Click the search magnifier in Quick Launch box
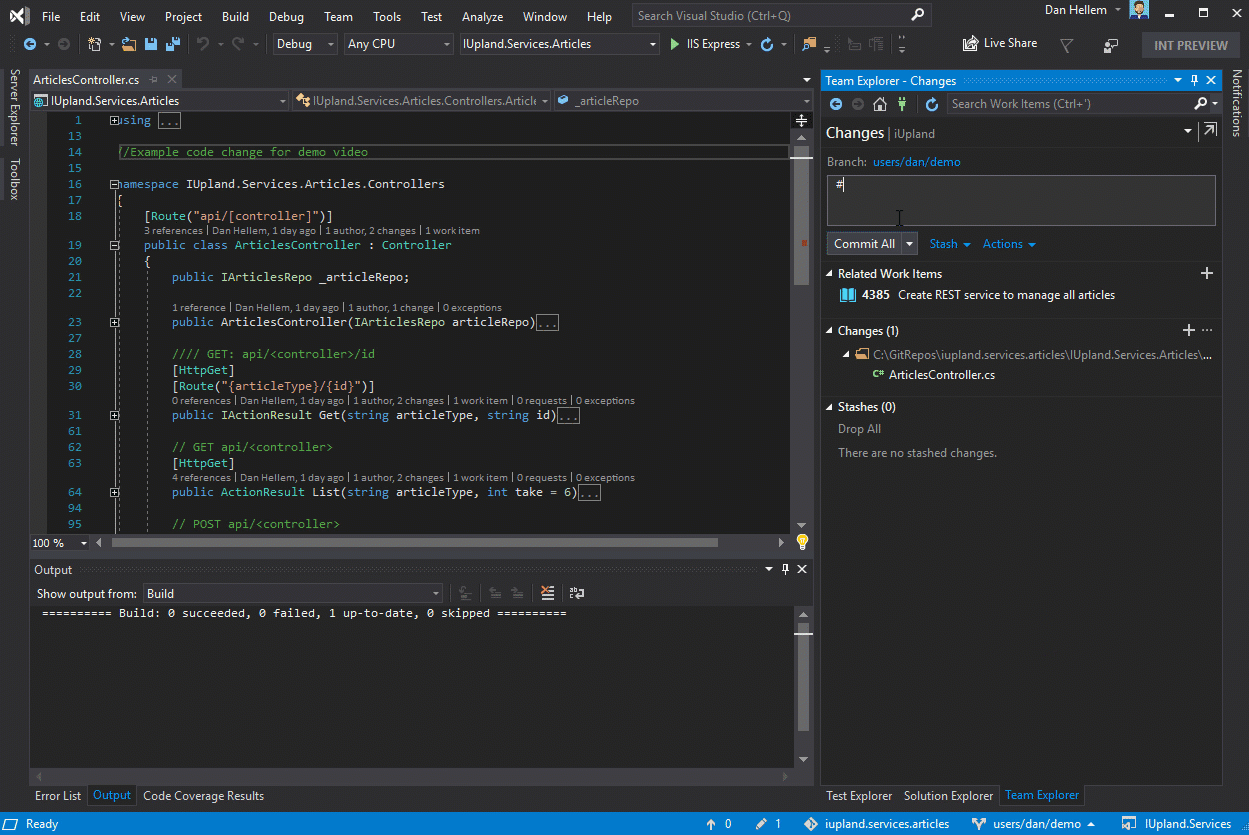The width and height of the screenshot is (1249, 835). 917,16
